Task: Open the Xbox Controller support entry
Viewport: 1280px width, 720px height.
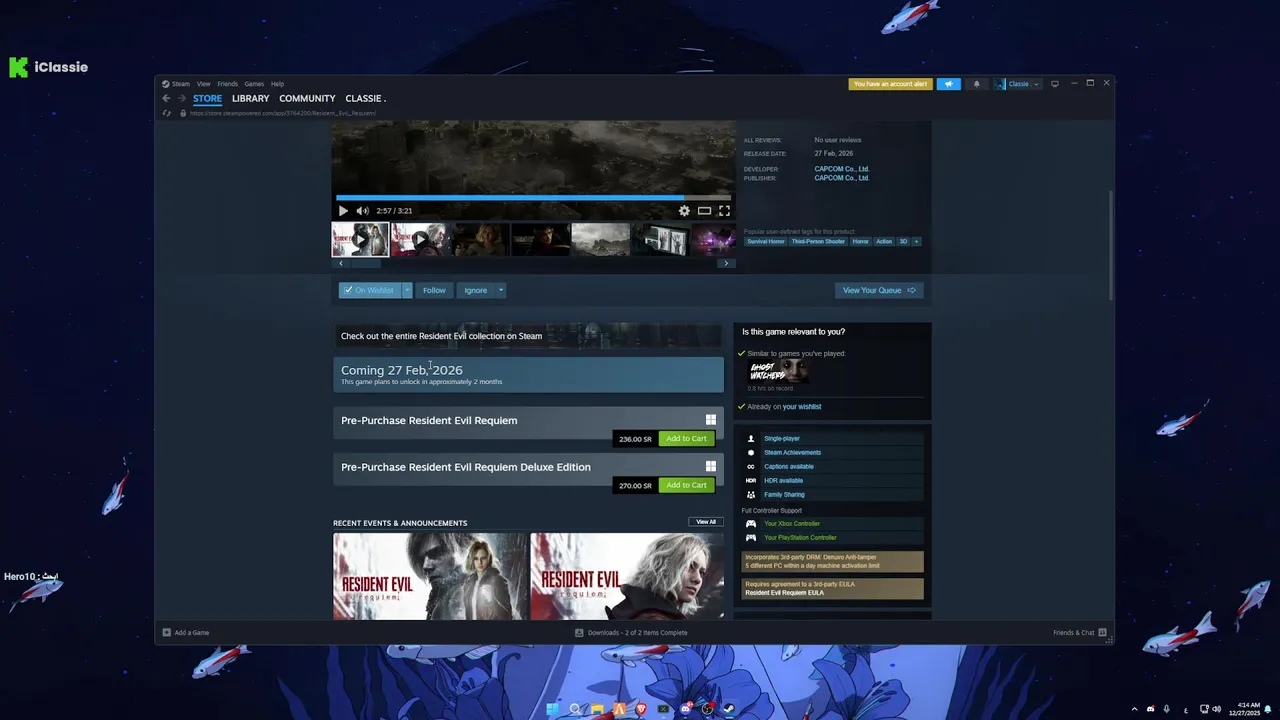Action: pyautogui.click(x=832, y=523)
